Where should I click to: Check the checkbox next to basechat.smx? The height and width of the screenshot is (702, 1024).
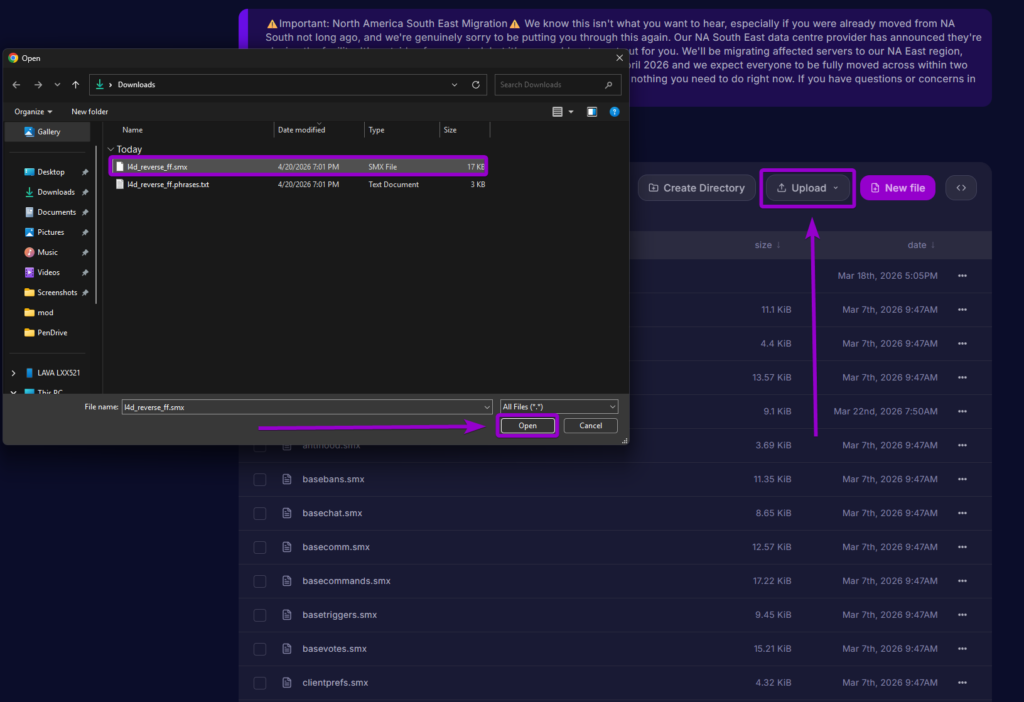(260, 513)
